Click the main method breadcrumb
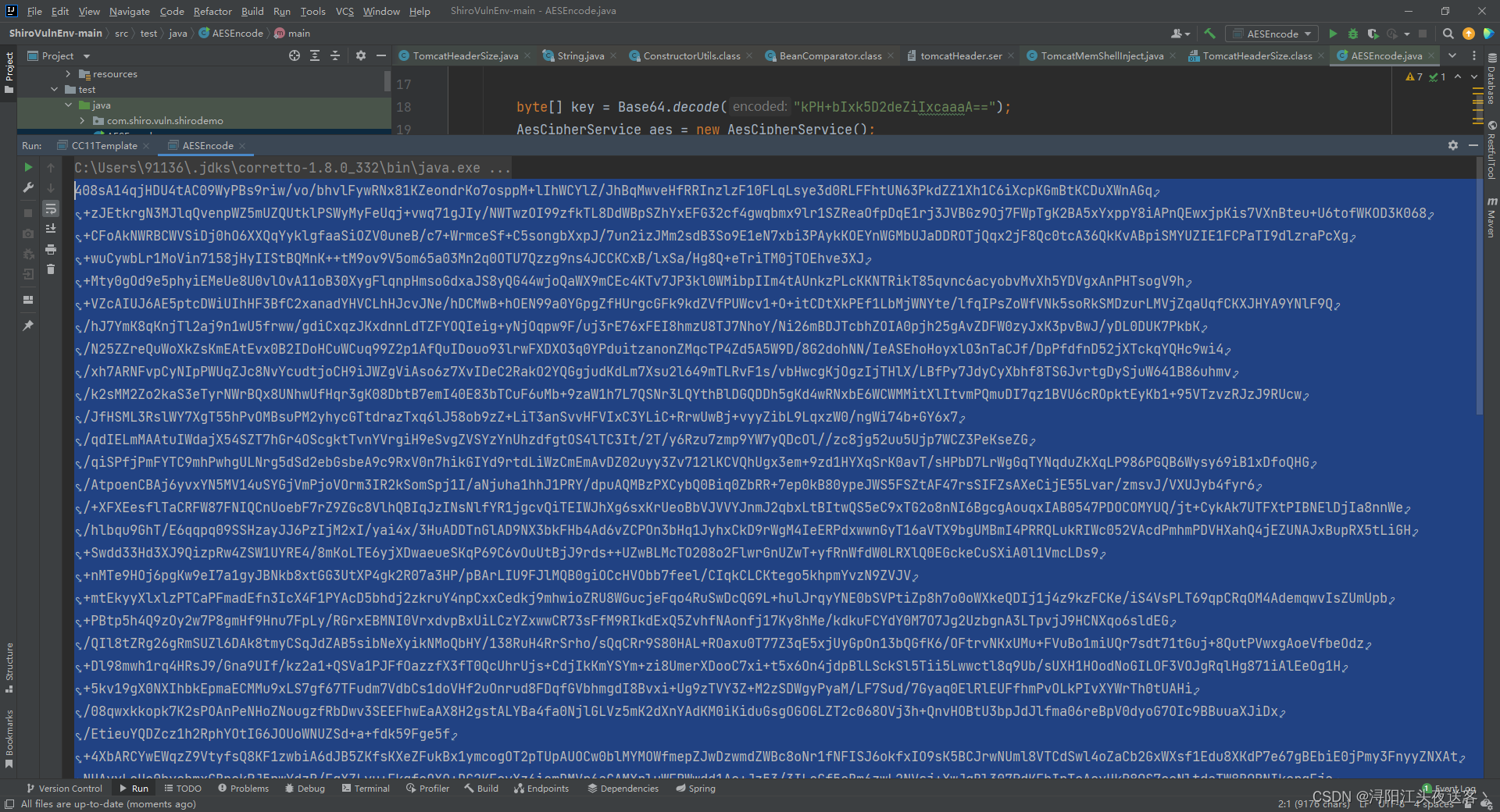The image size is (1500, 812). (293, 34)
